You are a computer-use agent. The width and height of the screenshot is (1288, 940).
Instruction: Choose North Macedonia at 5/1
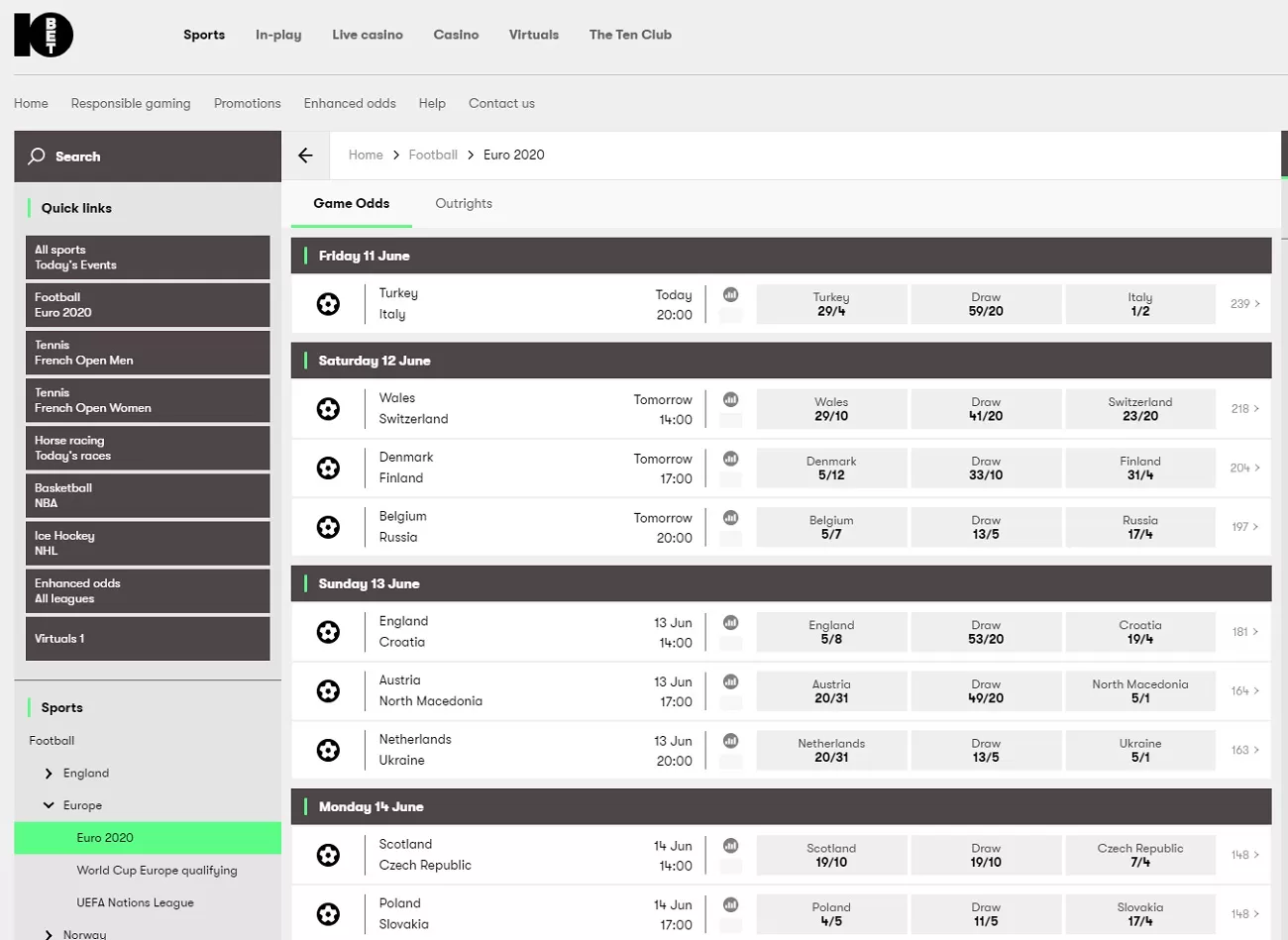point(1140,690)
